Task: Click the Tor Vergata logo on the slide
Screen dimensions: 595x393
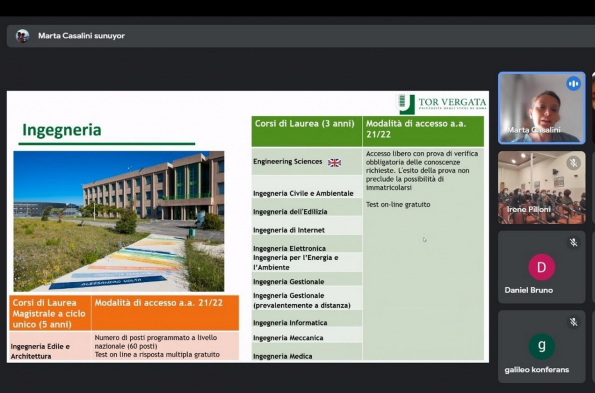Action: pos(441,104)
